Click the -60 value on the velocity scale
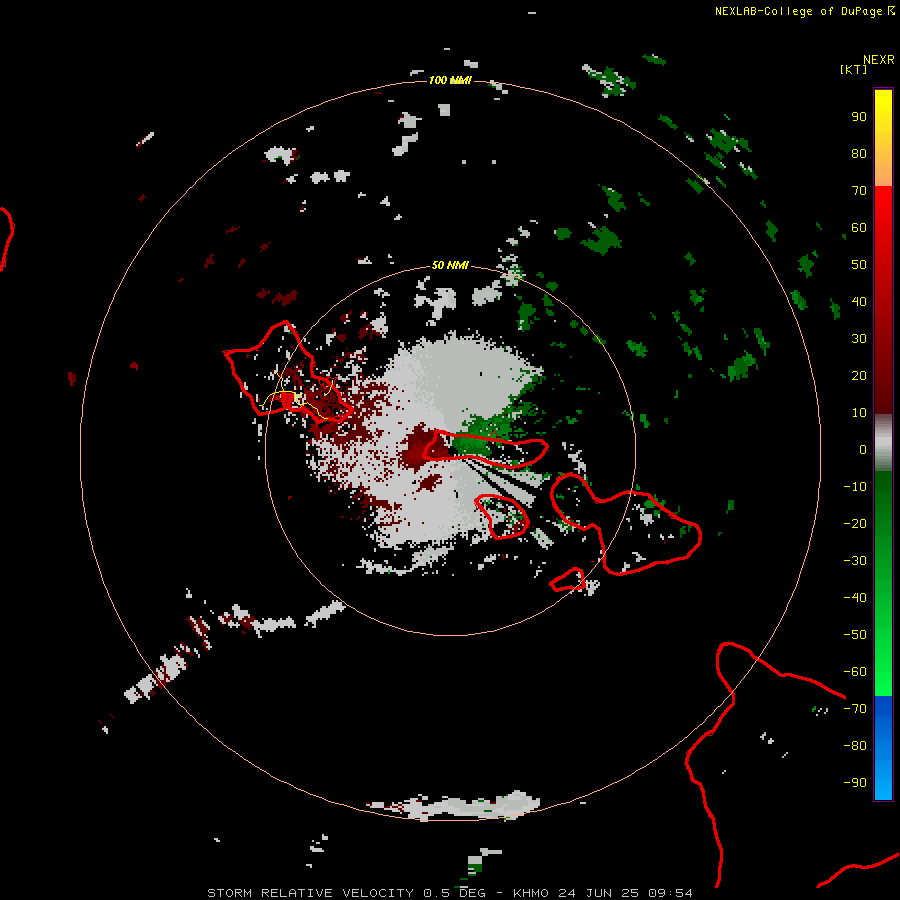Screen dimensions: 900x900 coord(855,672)
